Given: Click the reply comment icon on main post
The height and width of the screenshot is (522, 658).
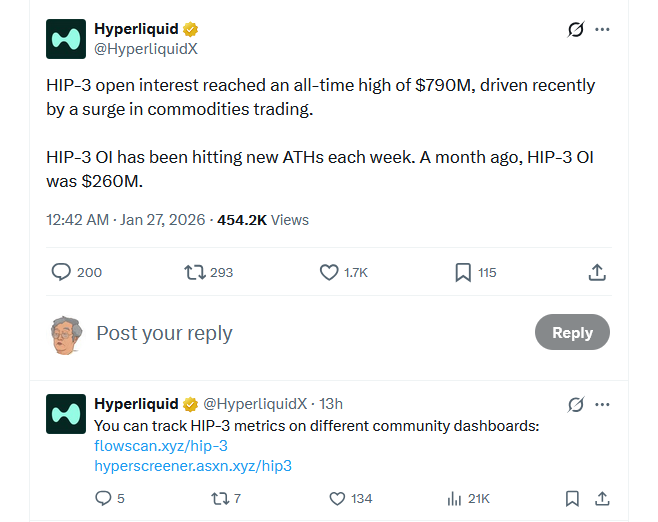Looking at the screenshot, I should click(x=61, y=271).
